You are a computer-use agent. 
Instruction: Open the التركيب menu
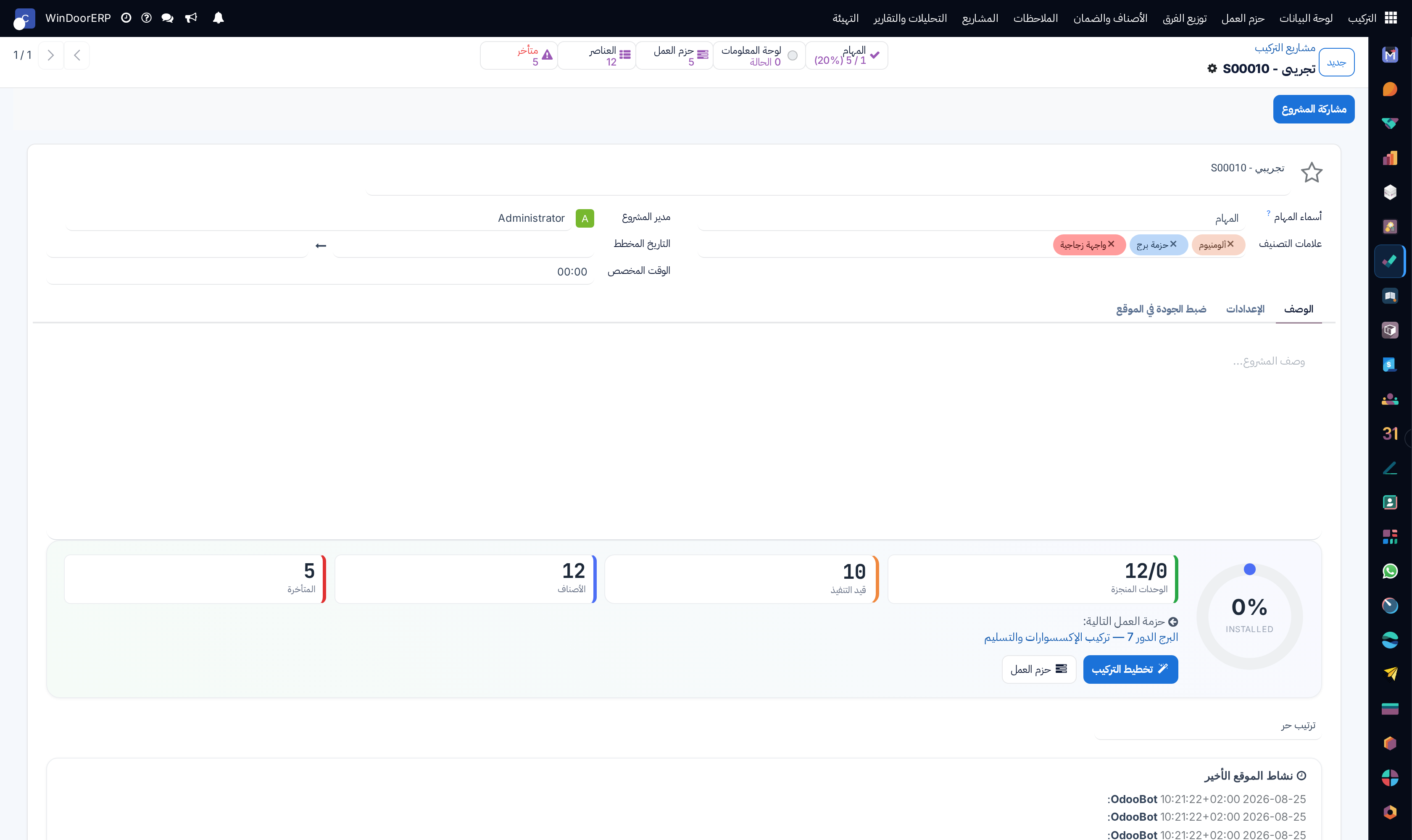pos(1362,18)
